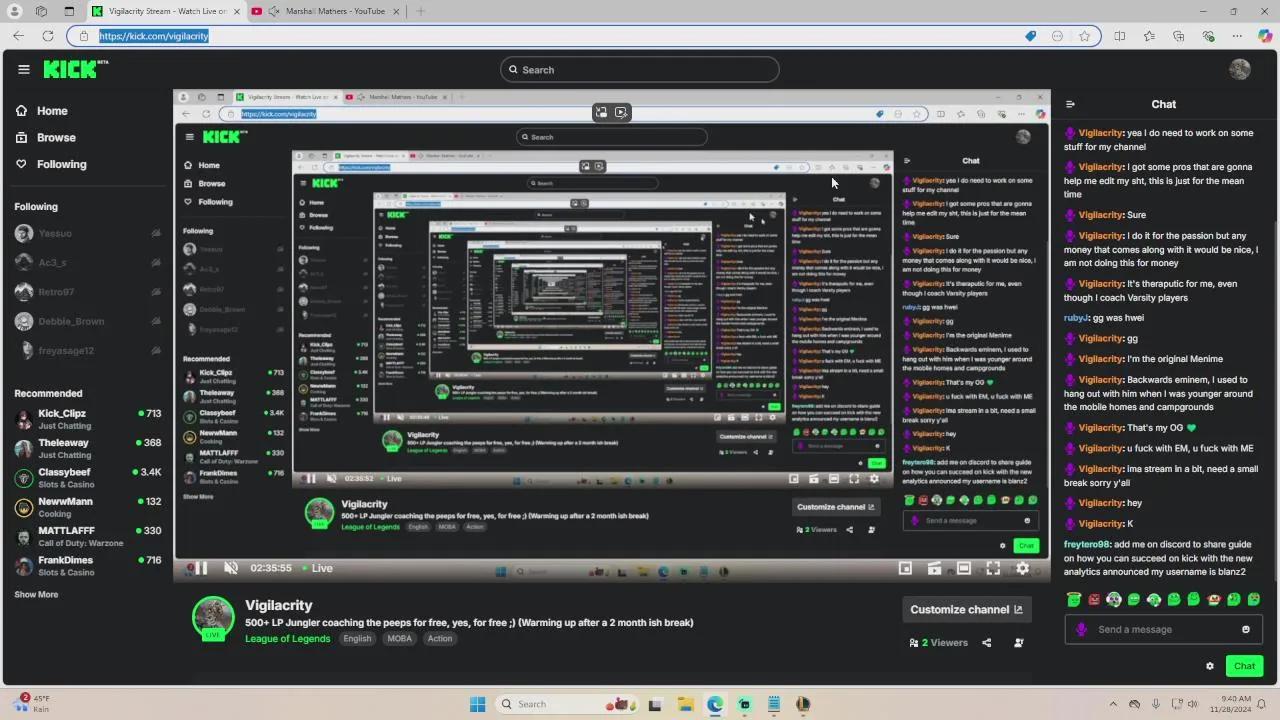Share the Vigilacrity channel

987,643
